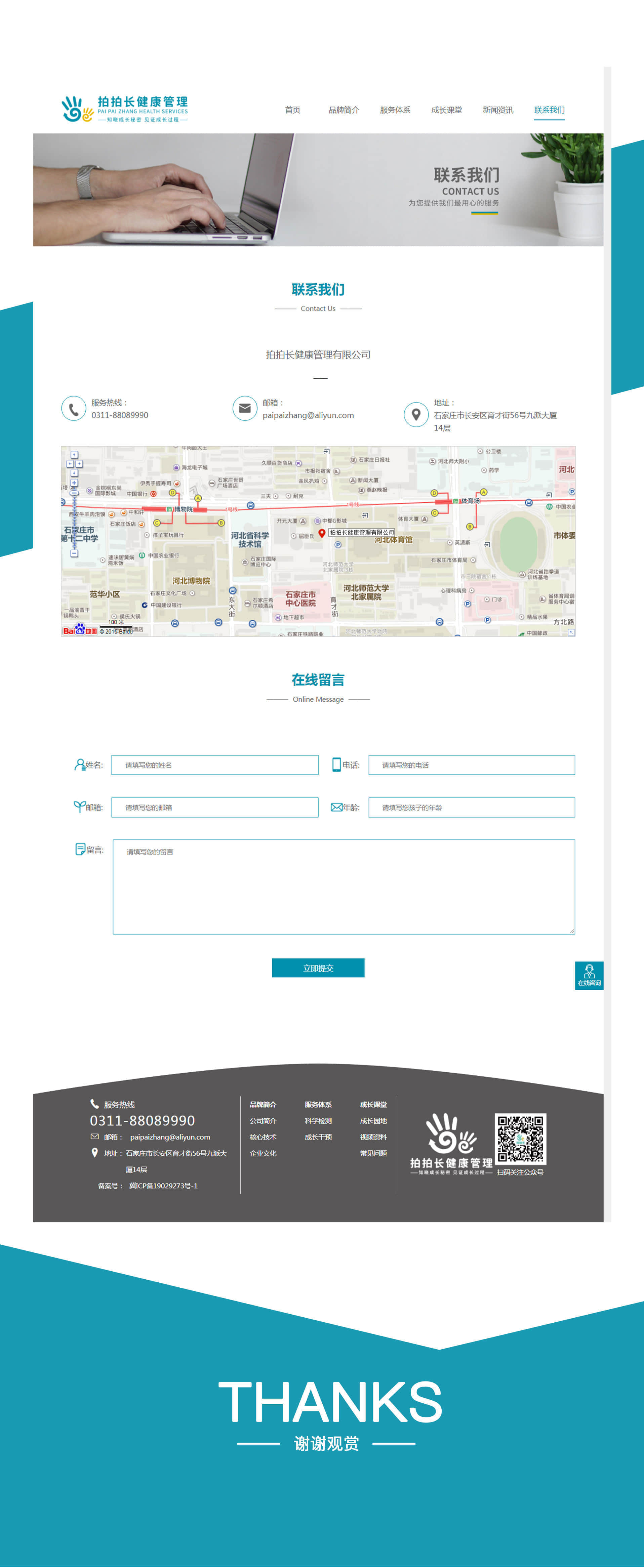
Task: Click the envelope icon beside 邮箱 contact
Action: point(245,408)
